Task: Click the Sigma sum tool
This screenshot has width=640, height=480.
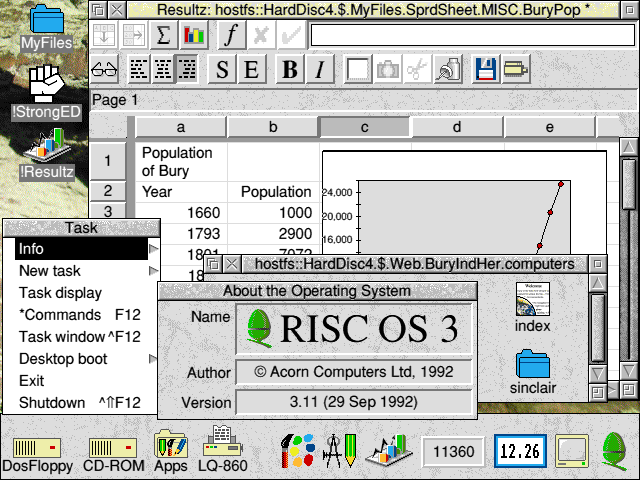Action: [163, 35]
